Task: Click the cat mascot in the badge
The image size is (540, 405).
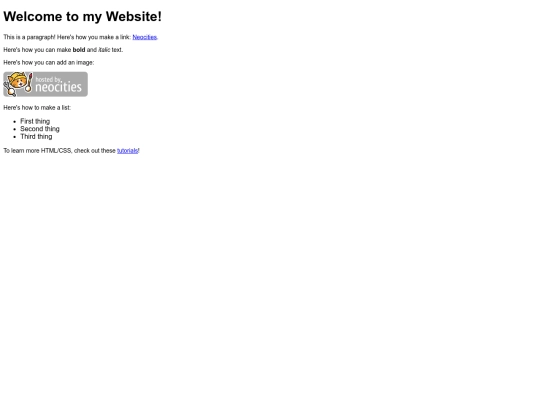Action: (16, 84)
